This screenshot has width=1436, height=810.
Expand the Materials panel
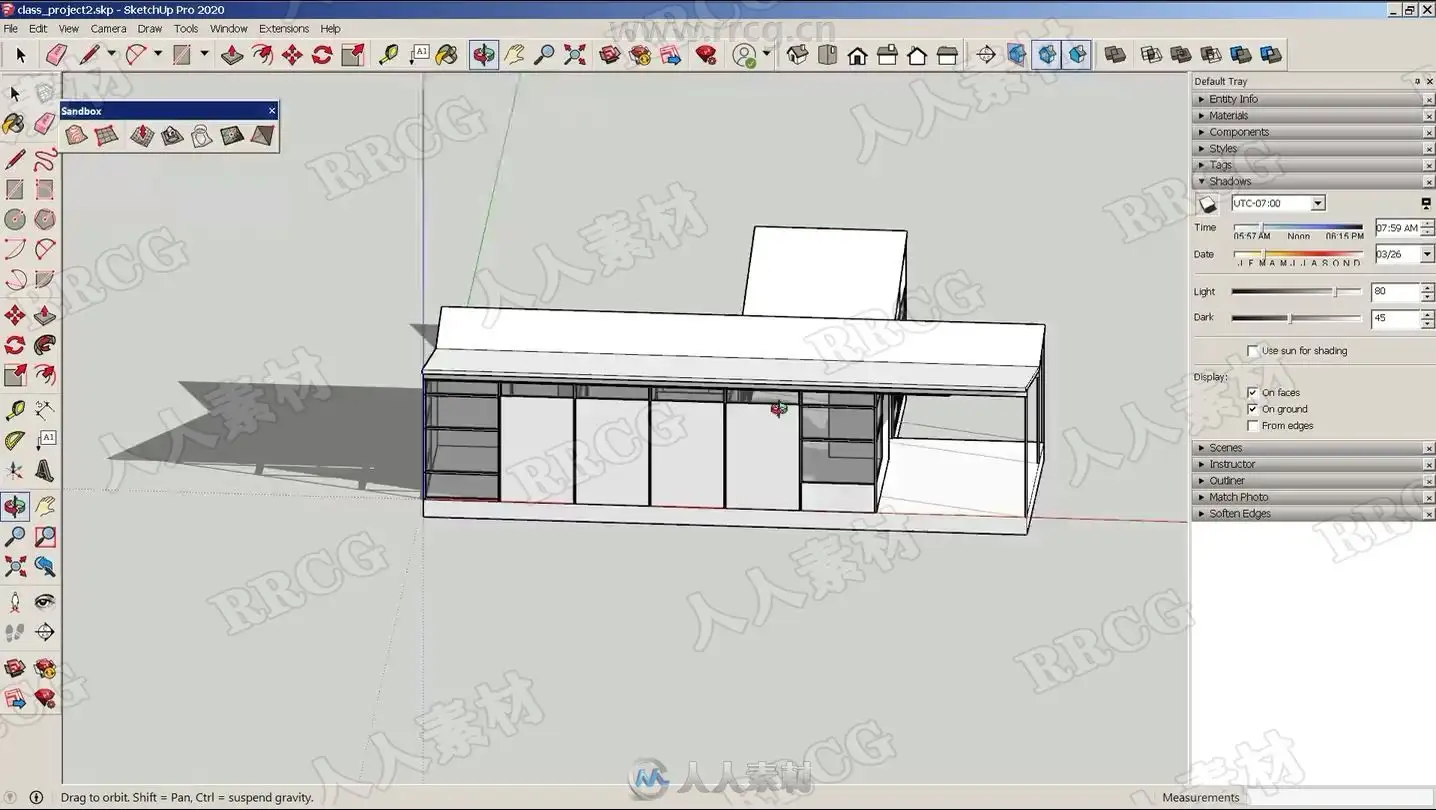(x=1313, y=116)
